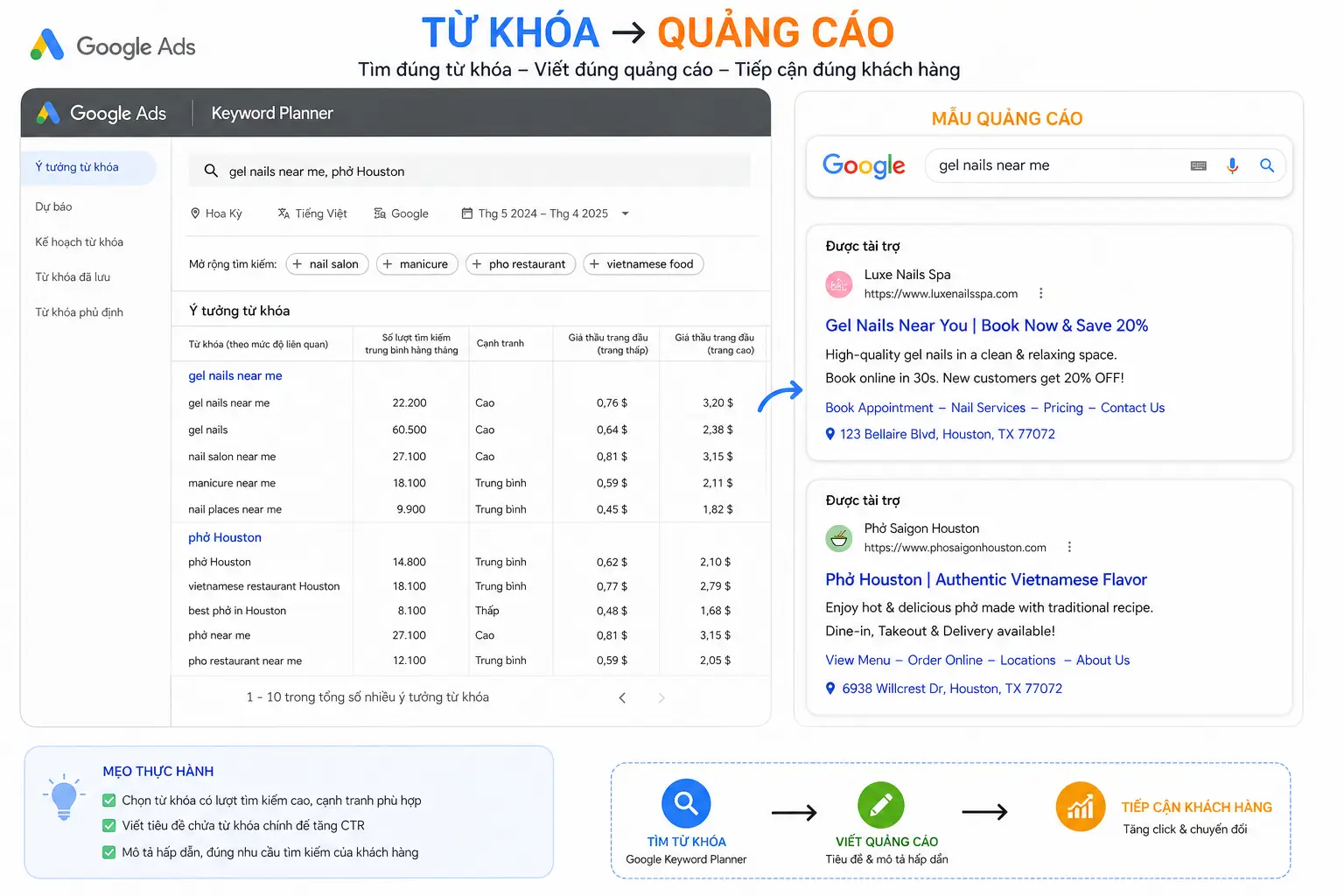Screen dimensions: 1344x896
Task: Open the Google network filter
Action: pyautogui.click(x=401, y=213)
